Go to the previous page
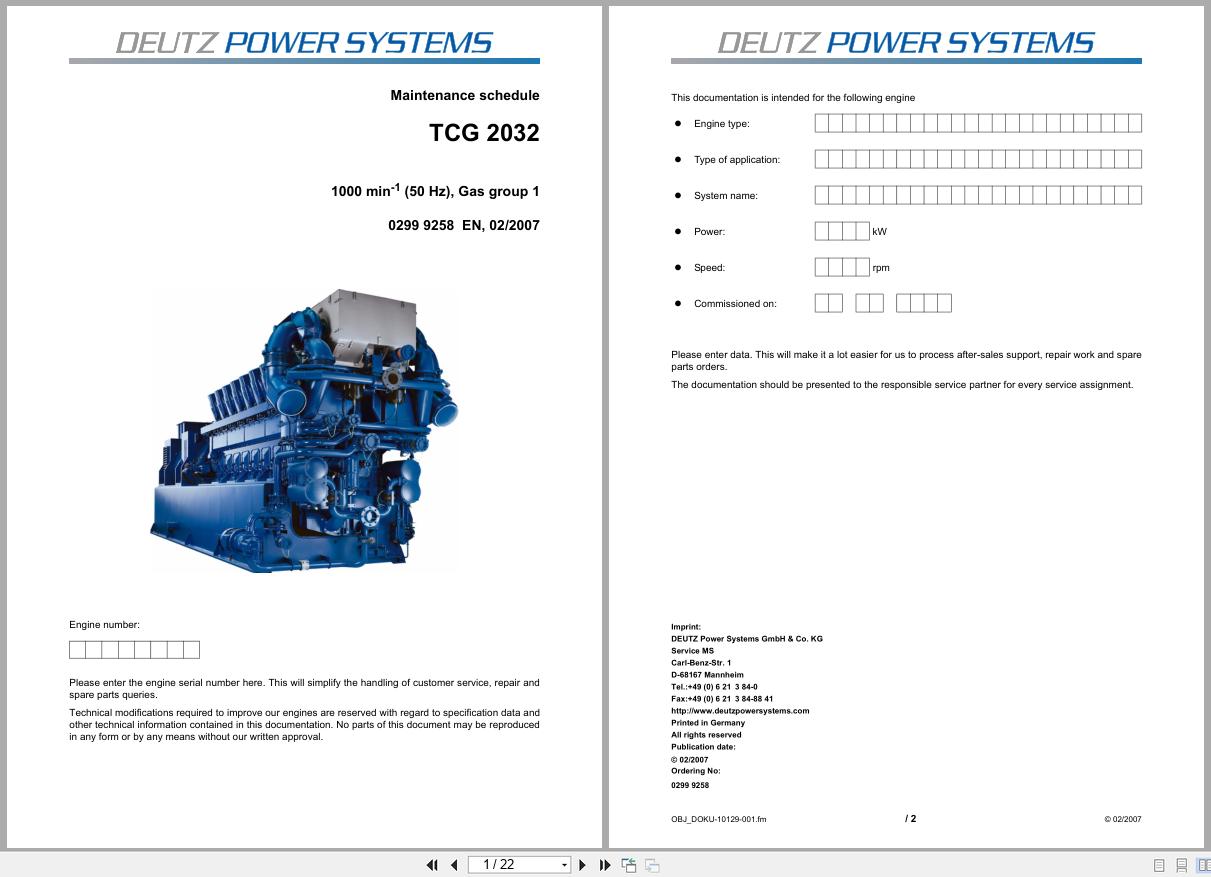Screen dimensions: 1211x877 point(454,865)
